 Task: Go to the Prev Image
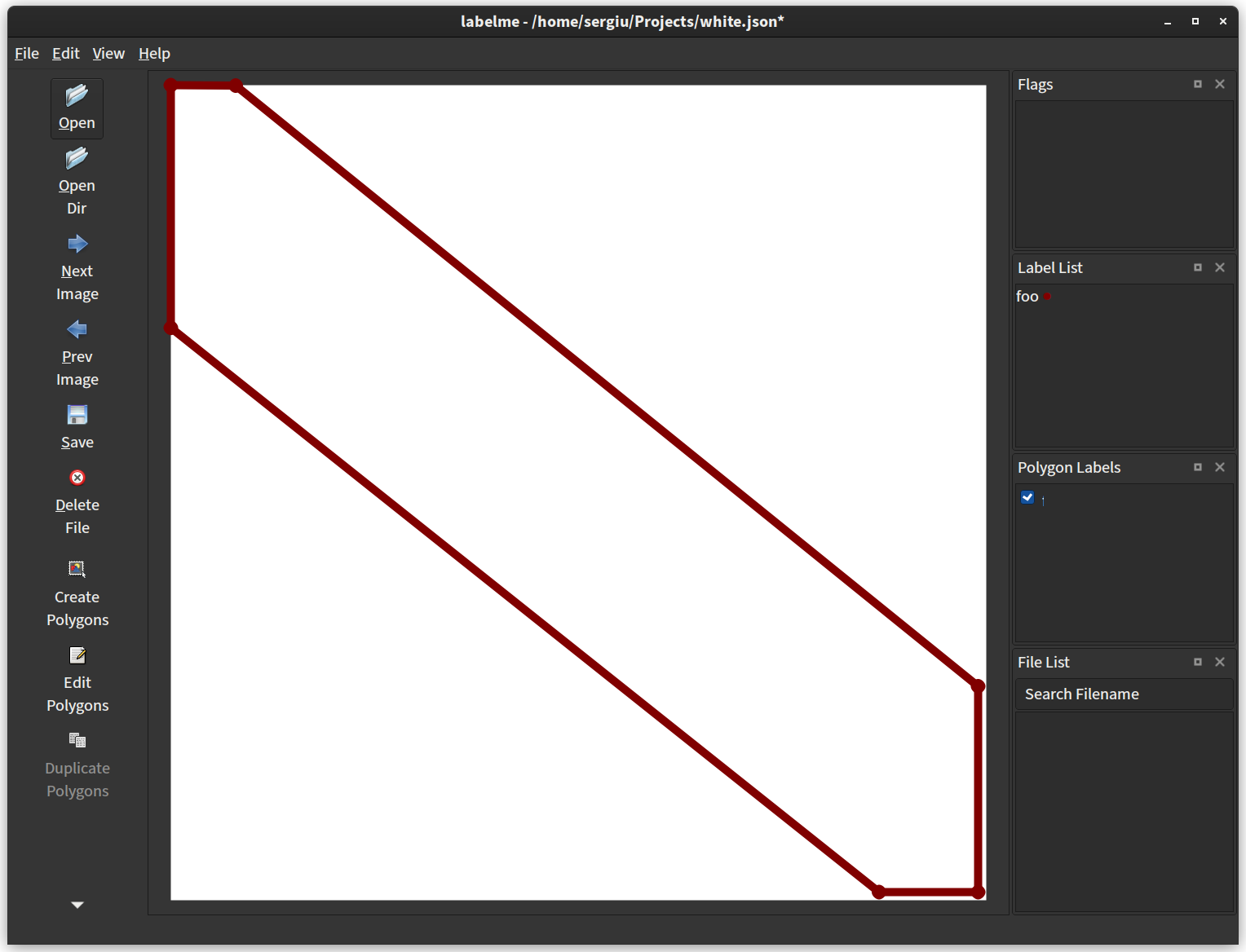pos(76,350)
